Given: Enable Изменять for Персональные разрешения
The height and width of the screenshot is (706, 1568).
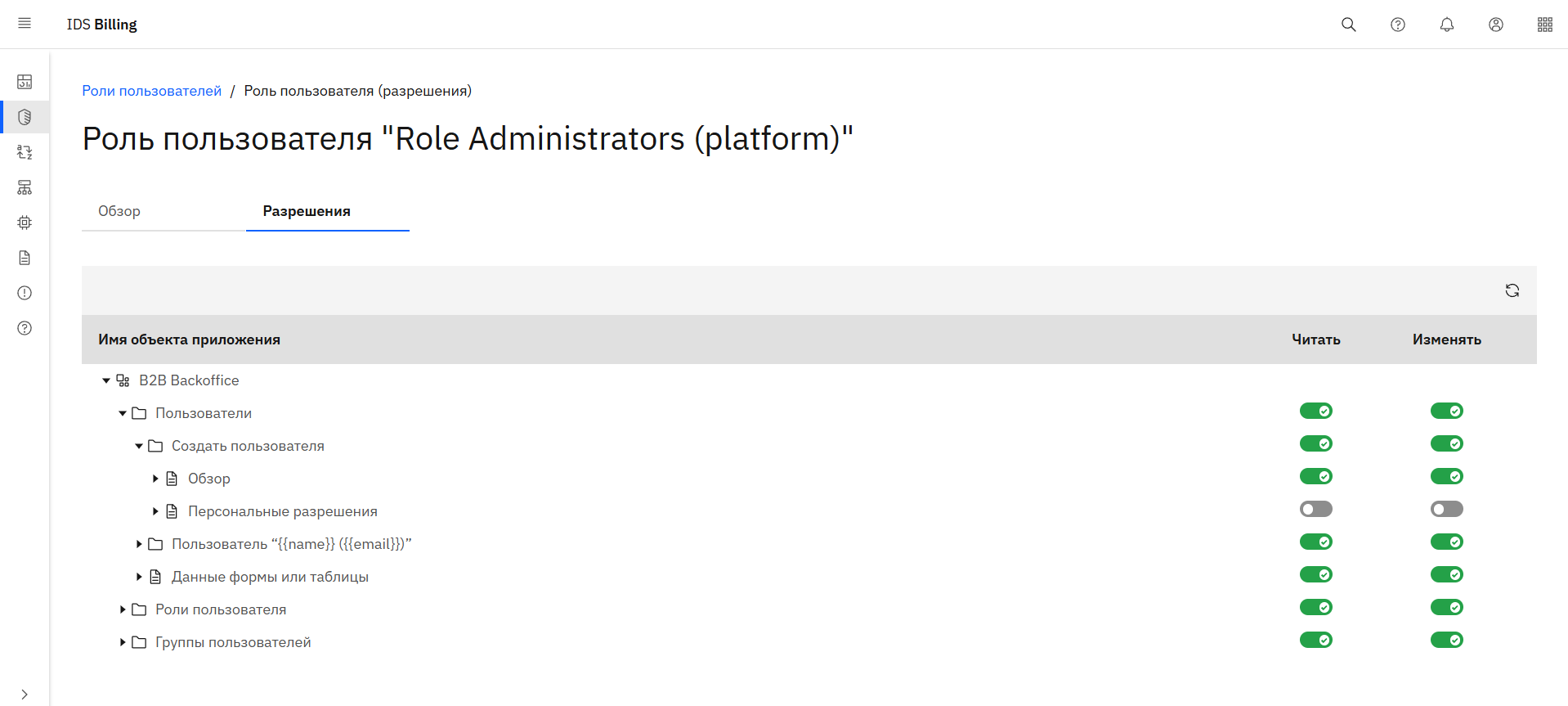Looking at the screenshot, I should pos(1446,509).
